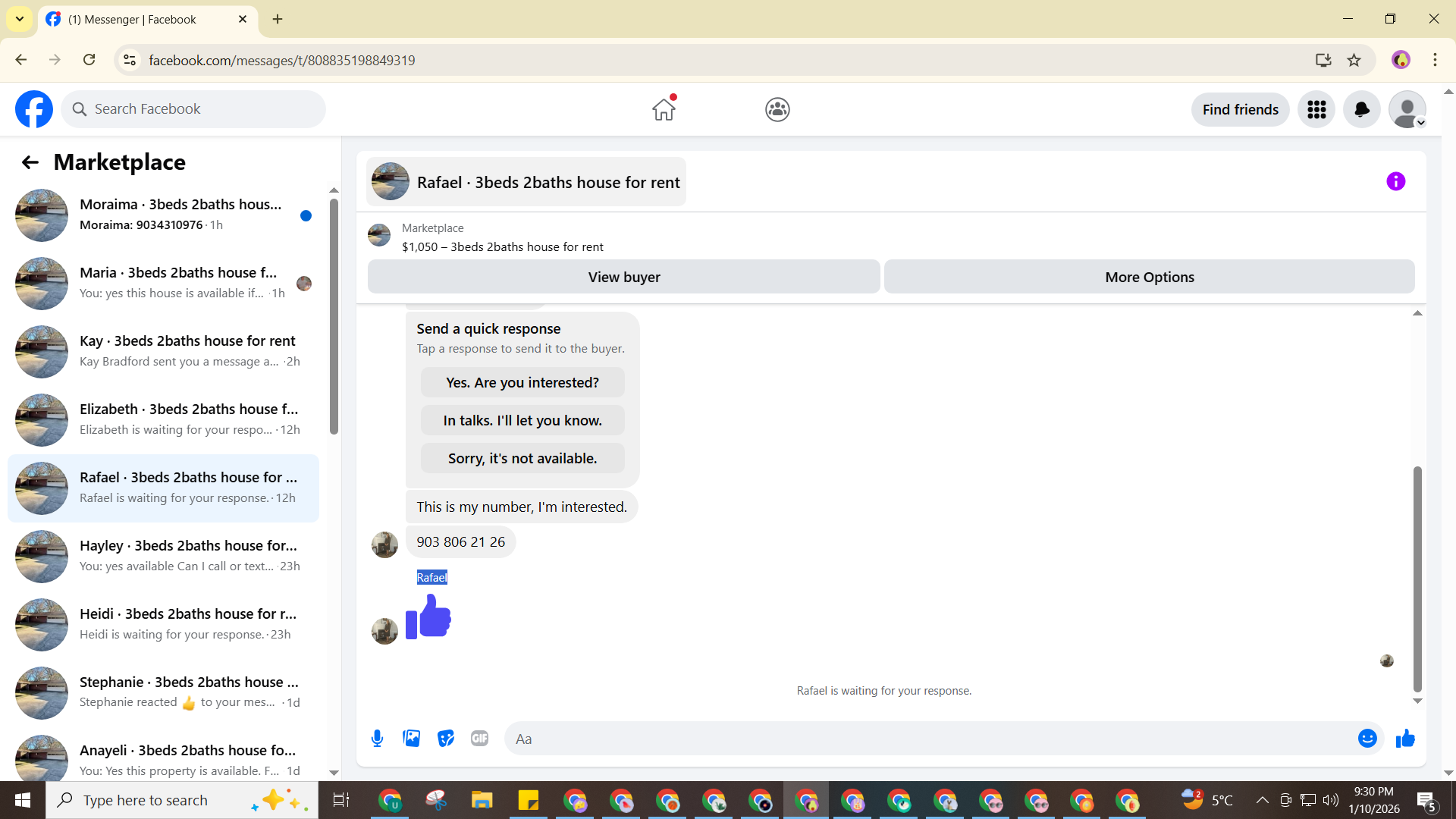Image resolution: width=1456 pixels, height=819 pixels.
Task: Open conversation information purple icon
Action: point(1395,182)
